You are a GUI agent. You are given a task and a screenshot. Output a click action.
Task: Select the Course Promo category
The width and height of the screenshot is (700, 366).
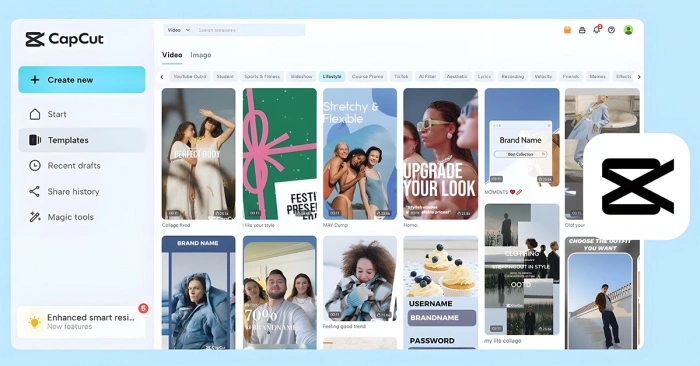(x=367, y=77)
